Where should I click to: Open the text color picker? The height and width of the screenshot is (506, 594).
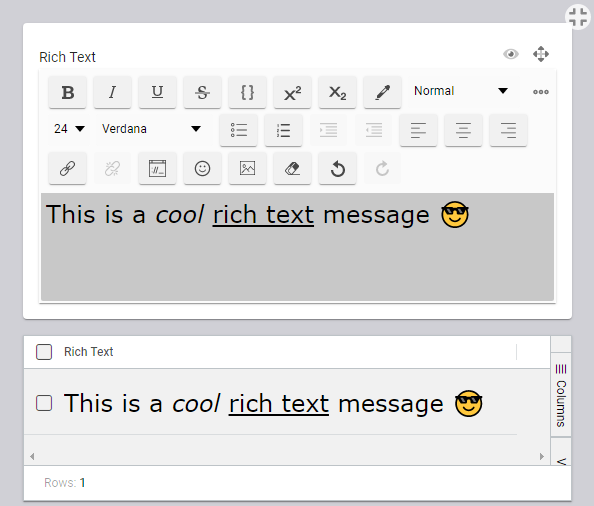point(382,92)
